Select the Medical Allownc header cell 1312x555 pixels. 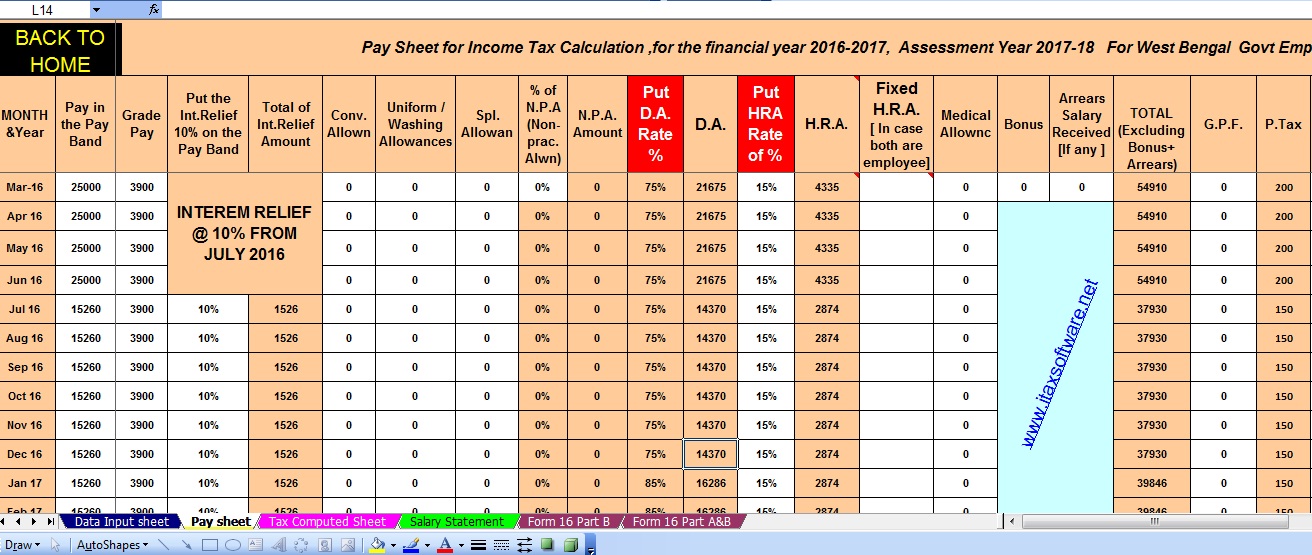point(965,124)
